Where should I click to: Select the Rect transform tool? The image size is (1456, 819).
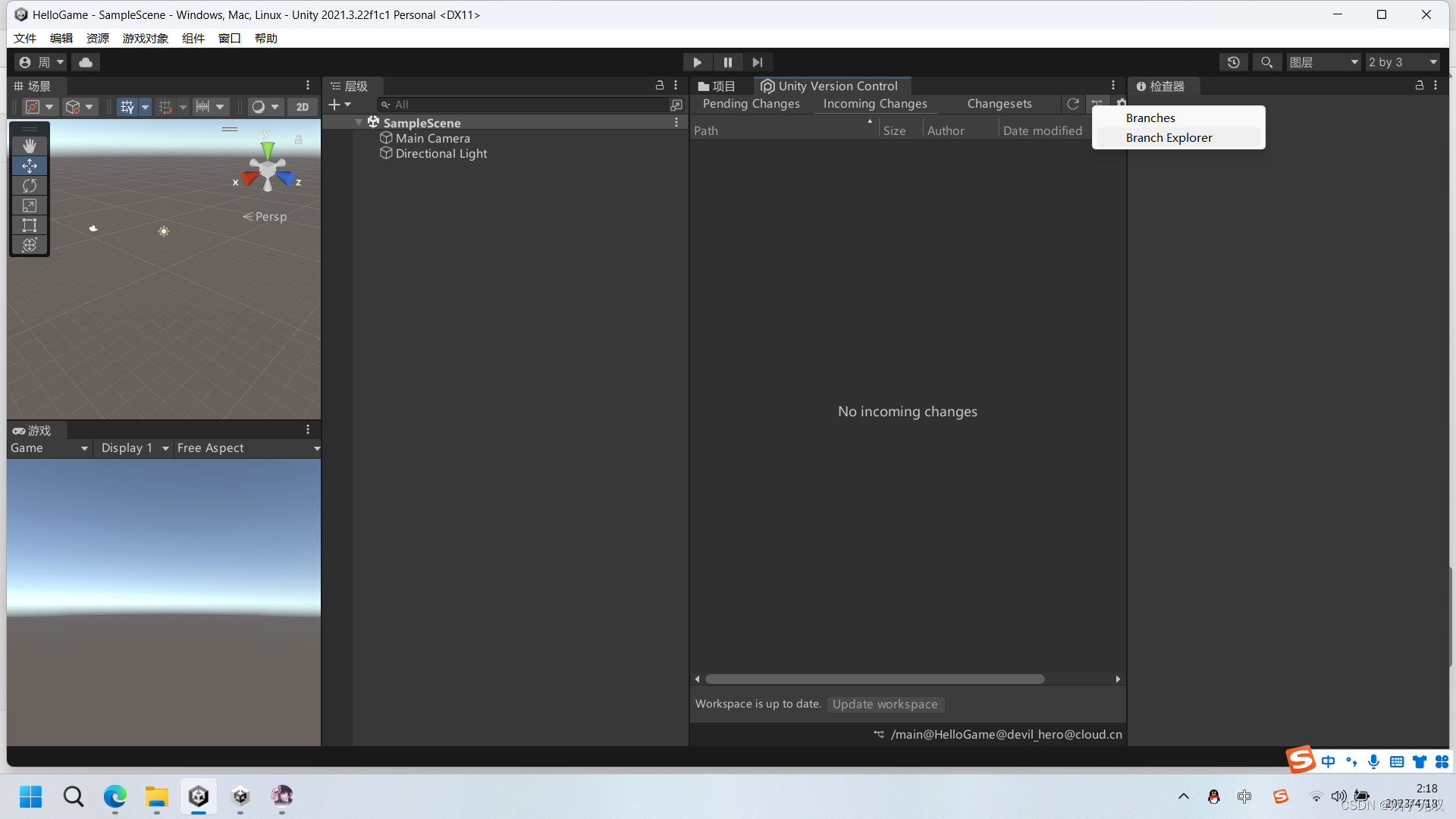pyautogui.click(x=30, y=225)
